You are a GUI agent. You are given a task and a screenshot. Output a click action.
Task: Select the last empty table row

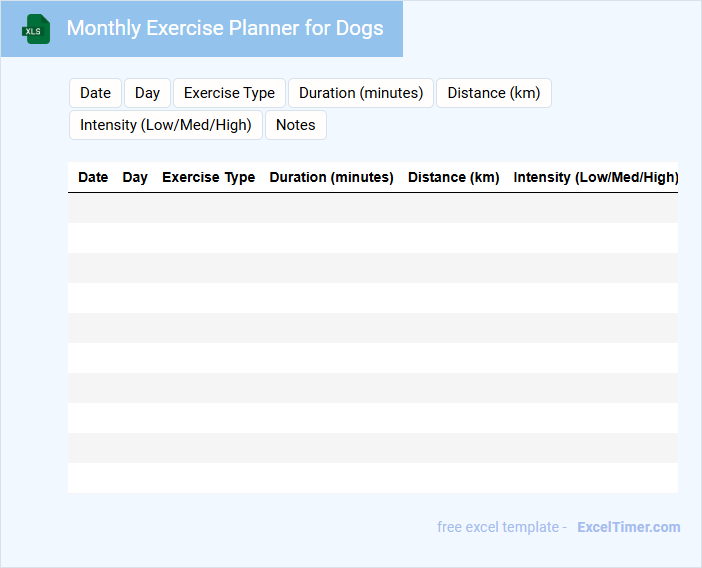tap(372, 478)
